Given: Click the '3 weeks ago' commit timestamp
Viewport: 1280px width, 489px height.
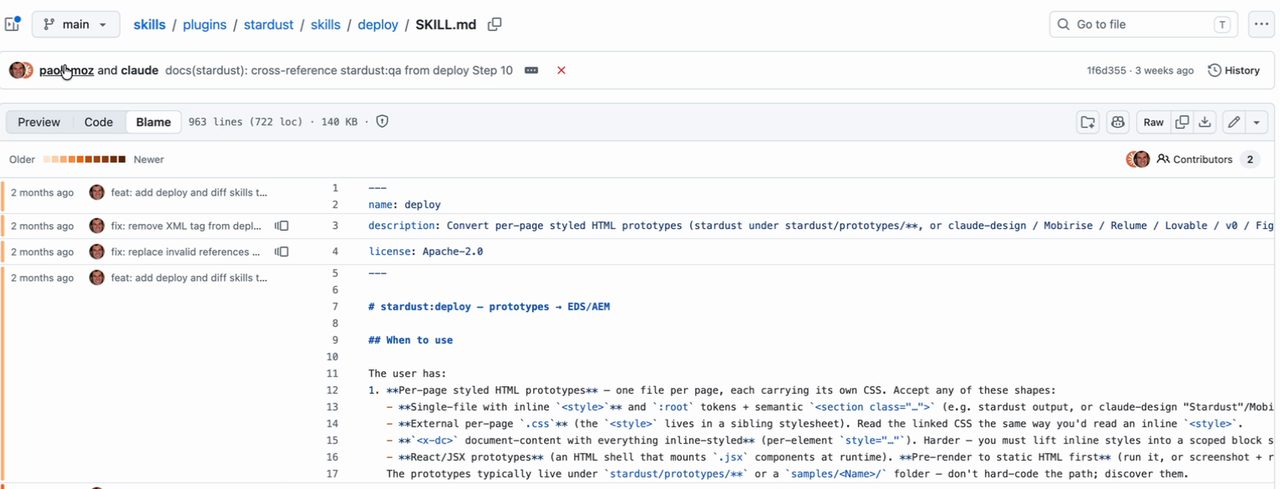Looking at the screenshot, I should tap(1164, 71).
